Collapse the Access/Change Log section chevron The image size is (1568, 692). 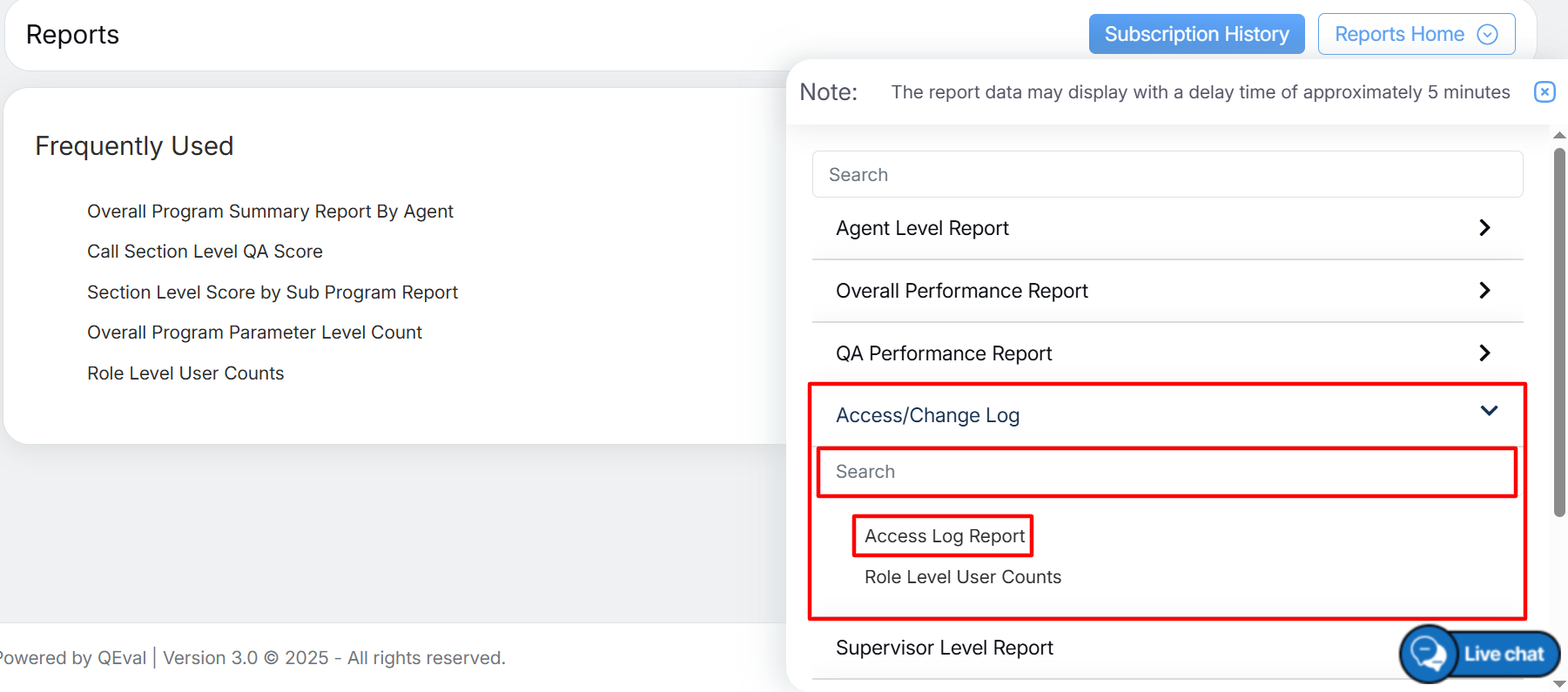1489,411
